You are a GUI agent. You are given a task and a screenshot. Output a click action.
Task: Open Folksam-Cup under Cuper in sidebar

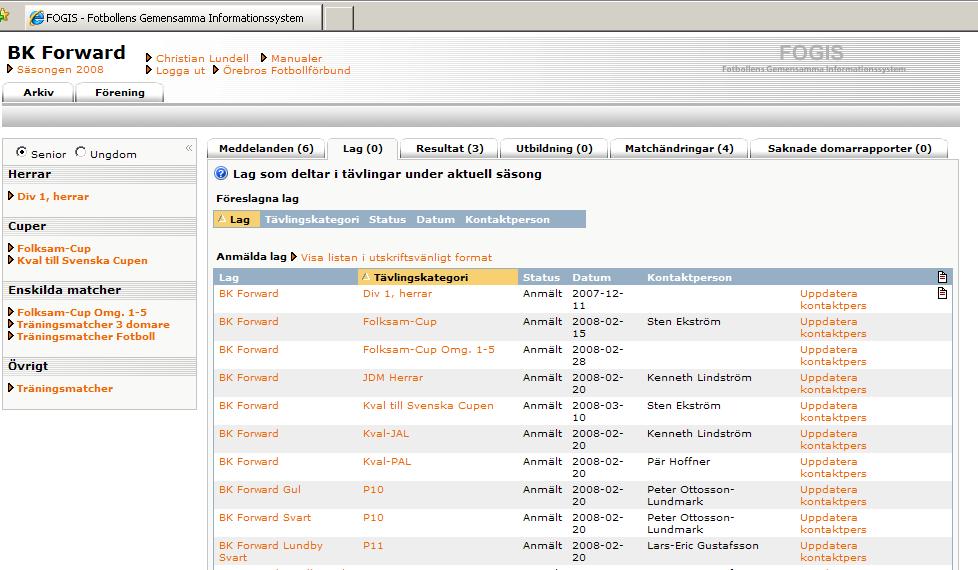click(x=54, y=248)
